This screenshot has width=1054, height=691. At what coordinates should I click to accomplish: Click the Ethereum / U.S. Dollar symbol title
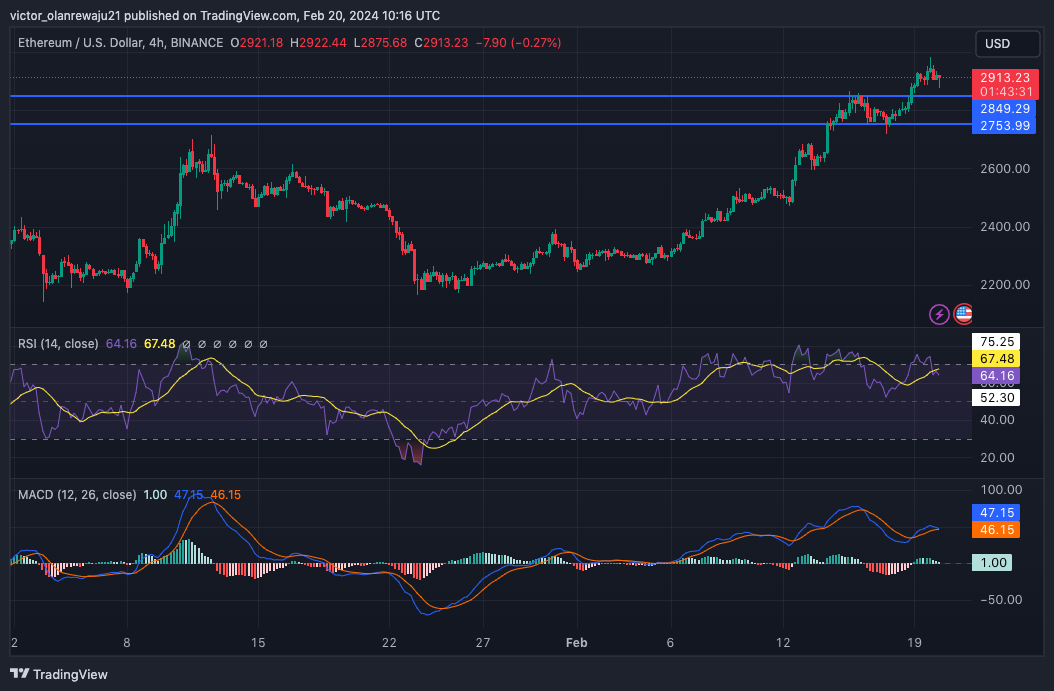click(x=80, y=43)
